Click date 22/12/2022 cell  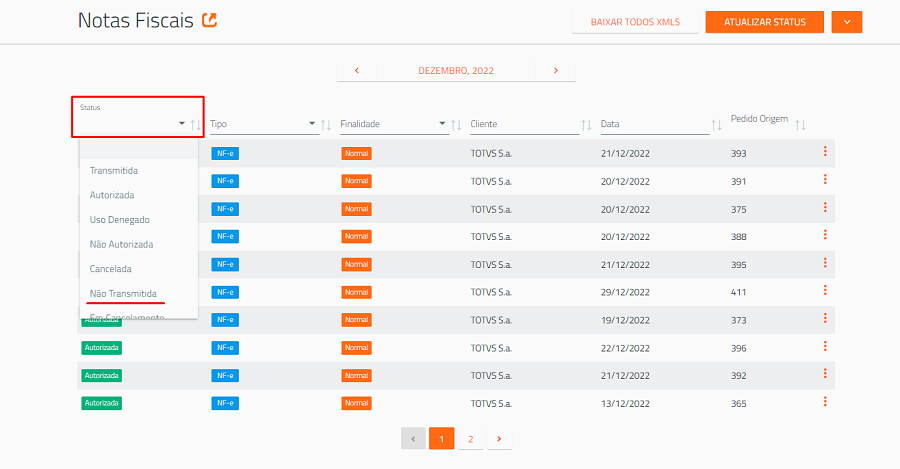coord(625,348)
